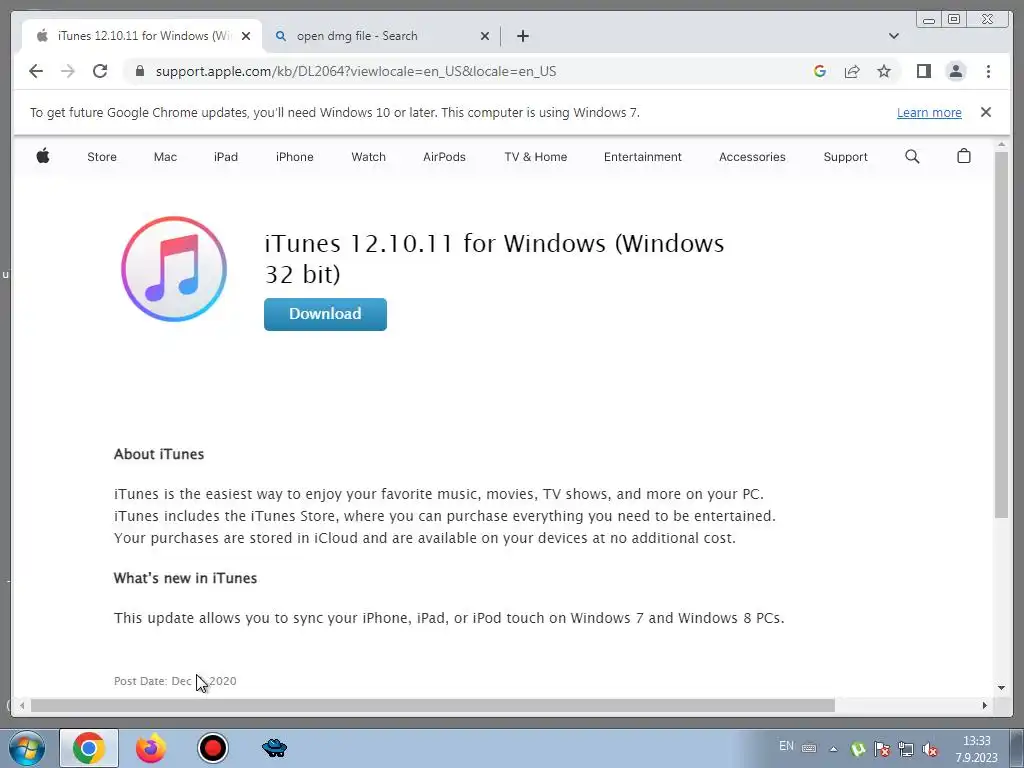View site information via lock icon
1024x768 pixels.
pos(139,71)
